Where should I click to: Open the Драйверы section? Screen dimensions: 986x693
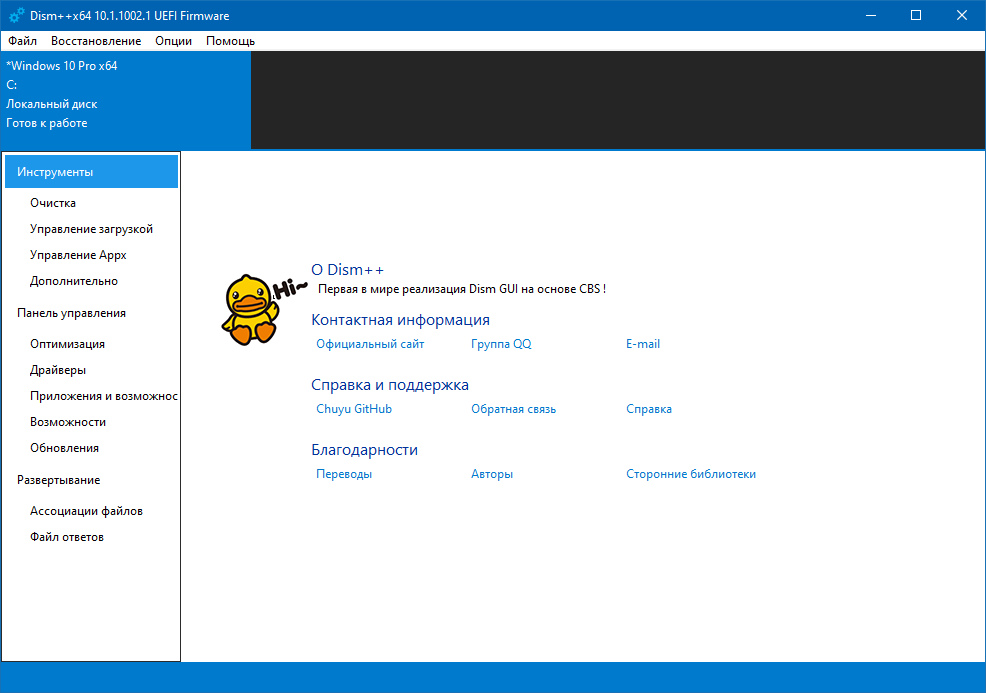click(x=58, y=370)
